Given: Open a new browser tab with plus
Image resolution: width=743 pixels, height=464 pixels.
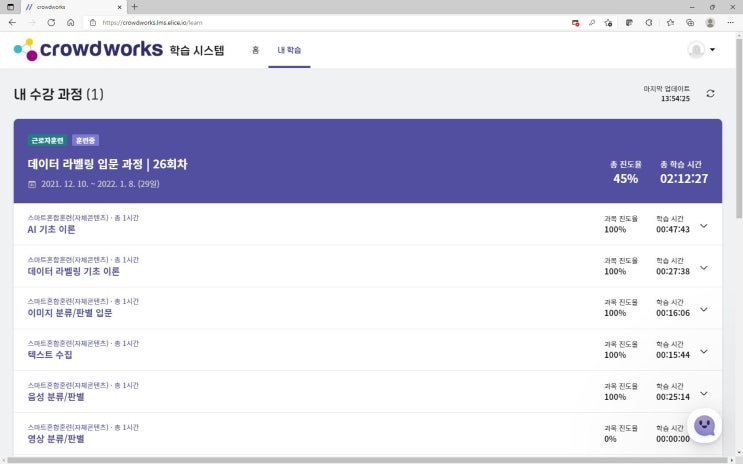Looking at the screenshot, I should click(x=135, y=7).
